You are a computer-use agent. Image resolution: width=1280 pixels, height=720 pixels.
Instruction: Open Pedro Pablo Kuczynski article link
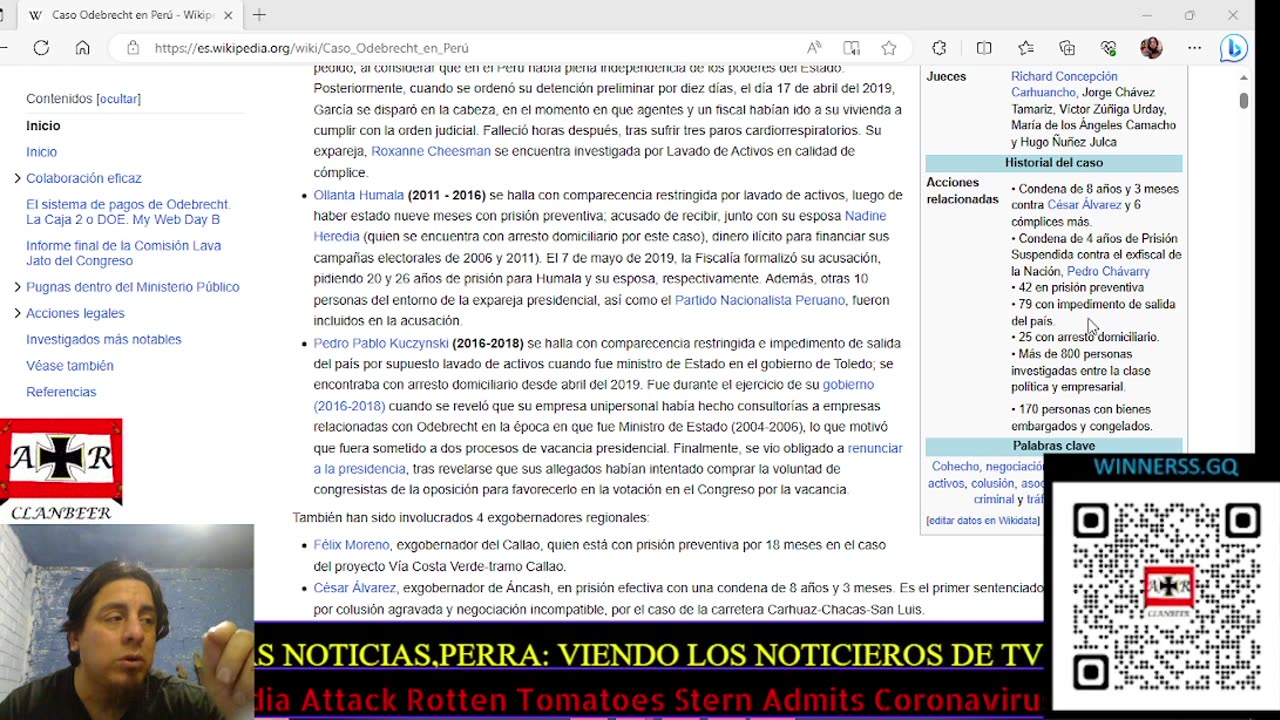coord(381,343)
